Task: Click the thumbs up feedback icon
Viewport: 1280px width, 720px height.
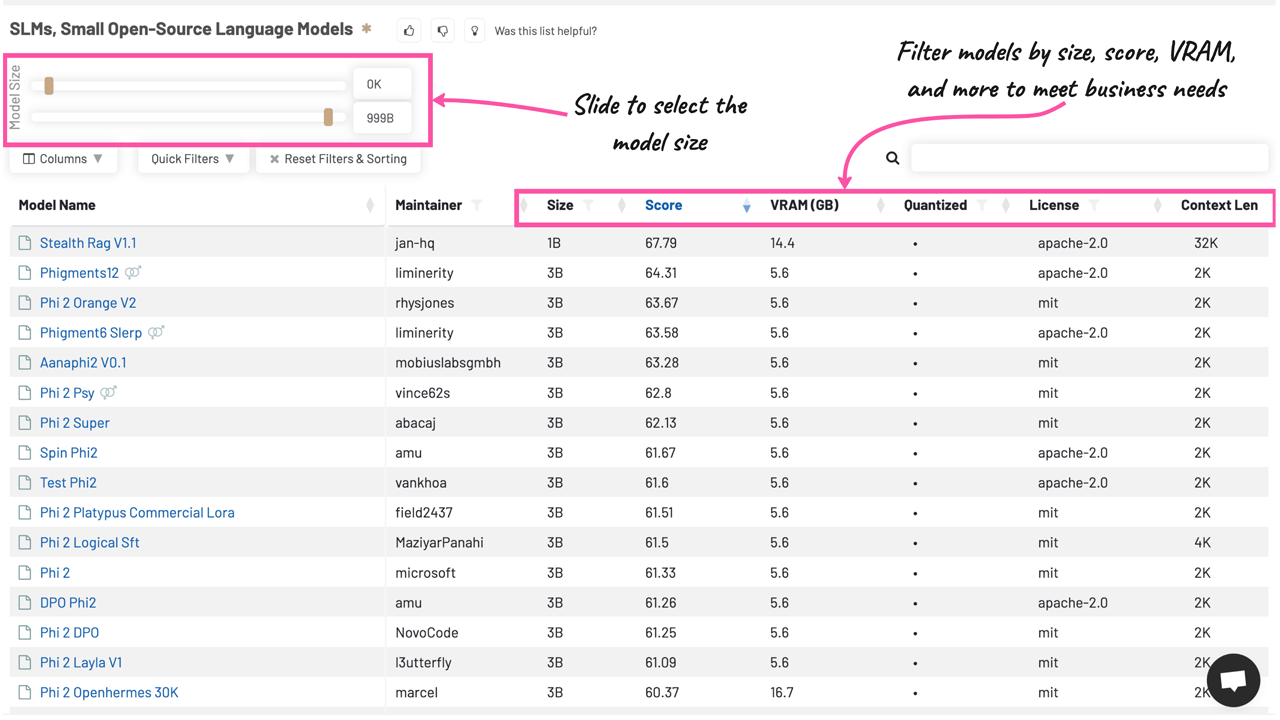Action: 408,30
